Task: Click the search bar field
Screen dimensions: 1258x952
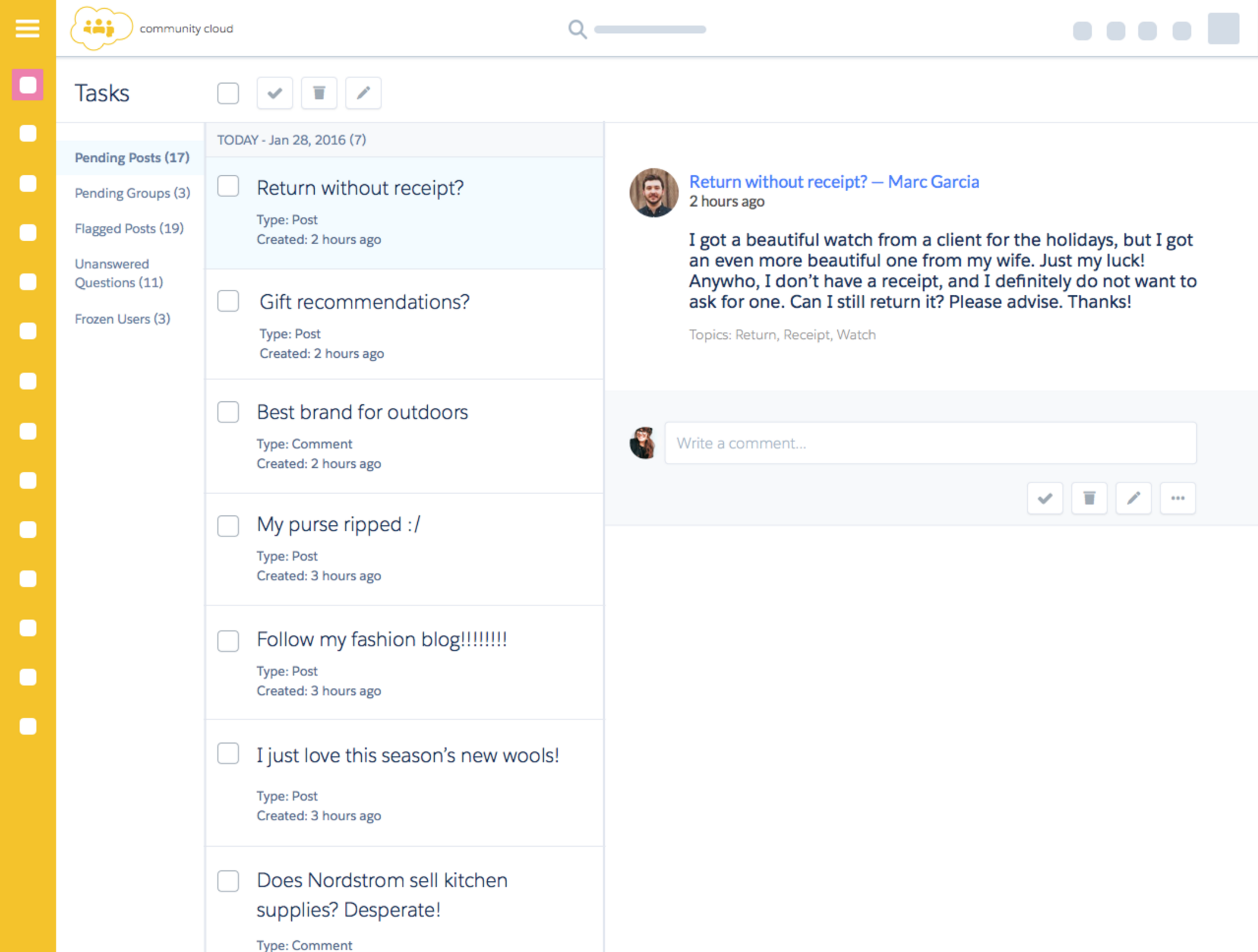Action: click(650, 29)
